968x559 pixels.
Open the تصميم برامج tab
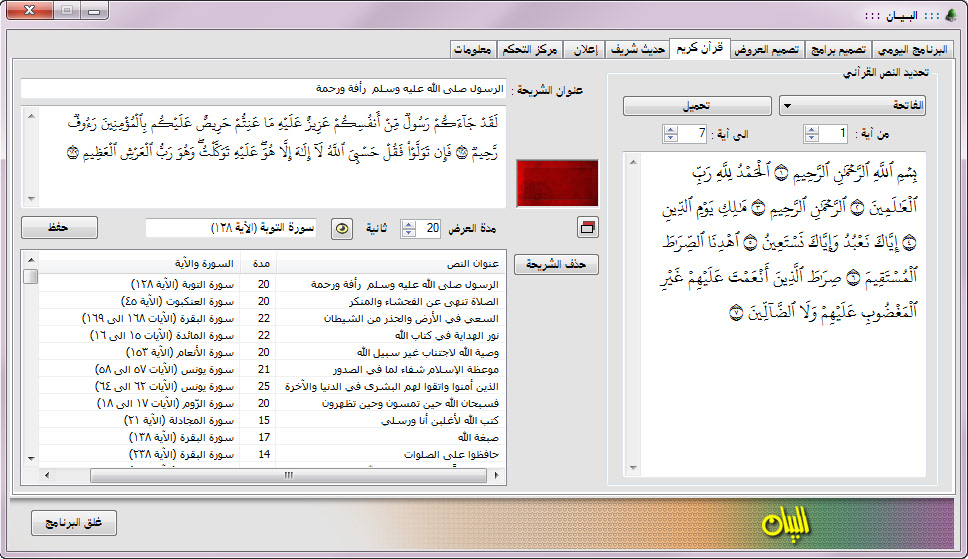click(838, 50)
